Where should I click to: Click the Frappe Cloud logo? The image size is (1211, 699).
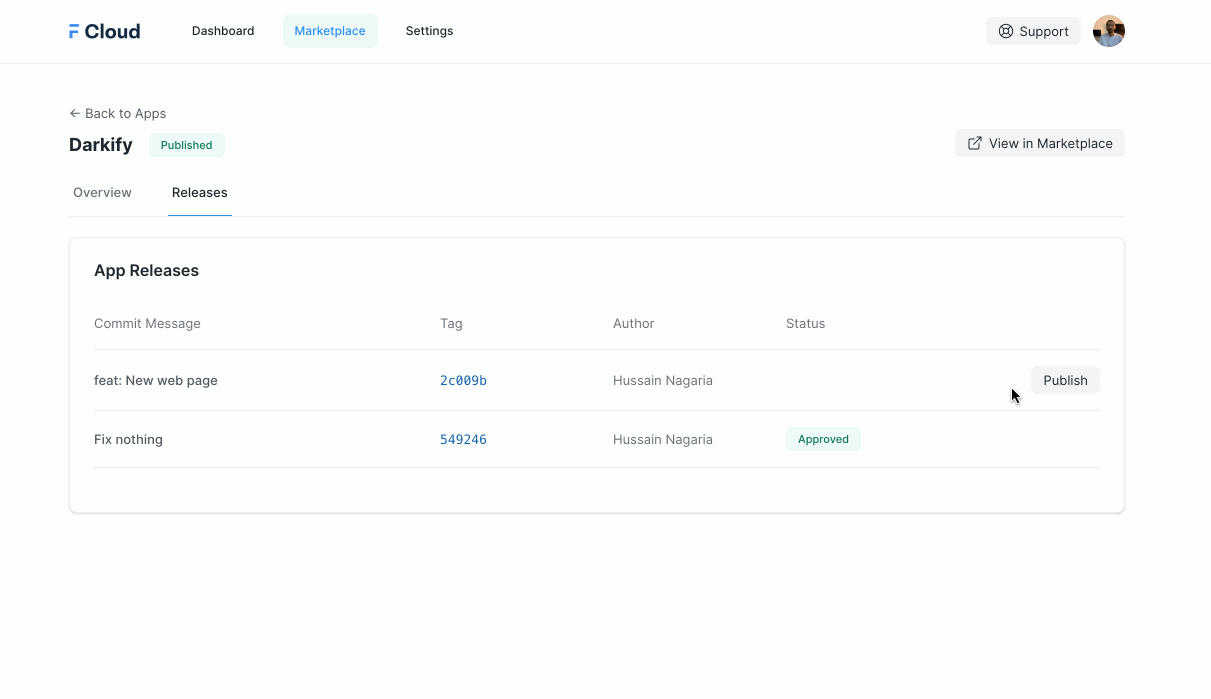(104, 31)
